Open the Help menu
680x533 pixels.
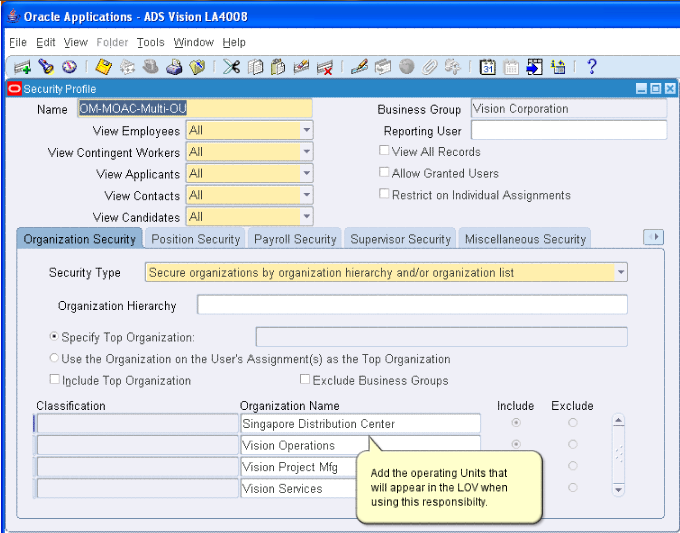[x=234, y=43]
